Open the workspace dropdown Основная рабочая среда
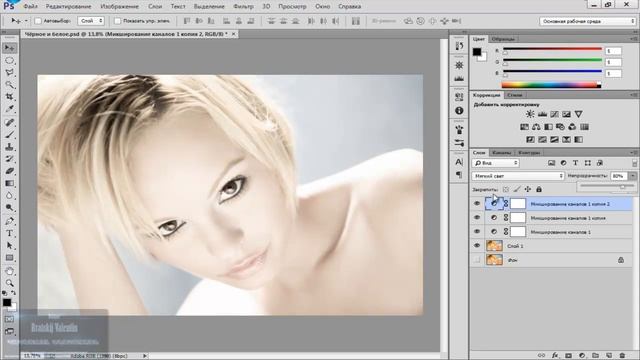This screenshot has height=360, width=640. click(588, 21)
